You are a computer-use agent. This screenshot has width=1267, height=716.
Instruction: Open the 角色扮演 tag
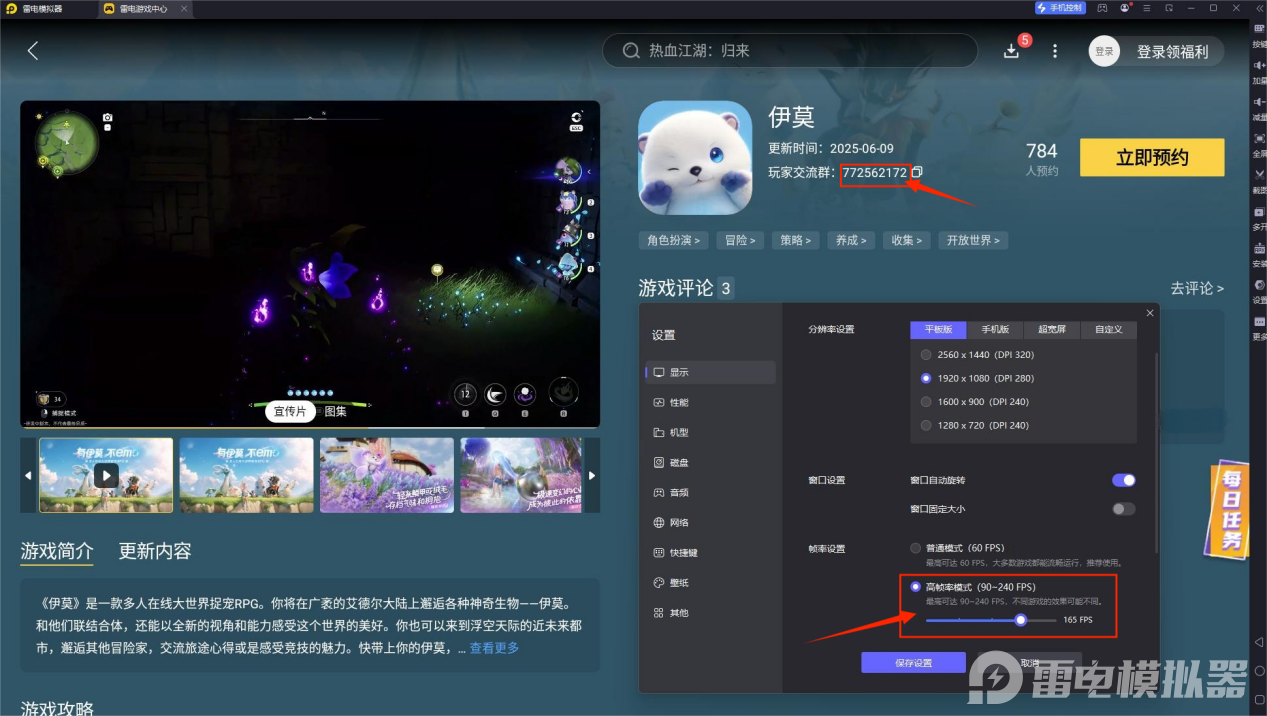pos(674,240)
